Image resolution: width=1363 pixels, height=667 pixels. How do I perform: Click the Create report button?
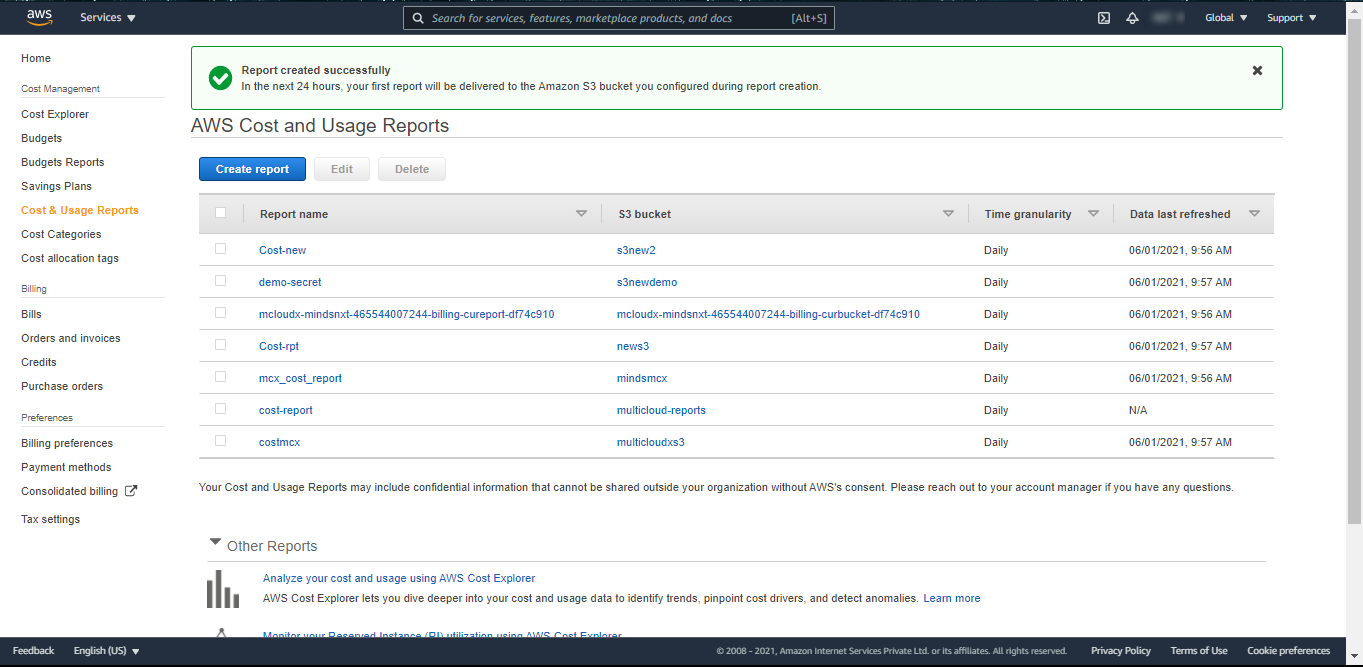point(252,169)
